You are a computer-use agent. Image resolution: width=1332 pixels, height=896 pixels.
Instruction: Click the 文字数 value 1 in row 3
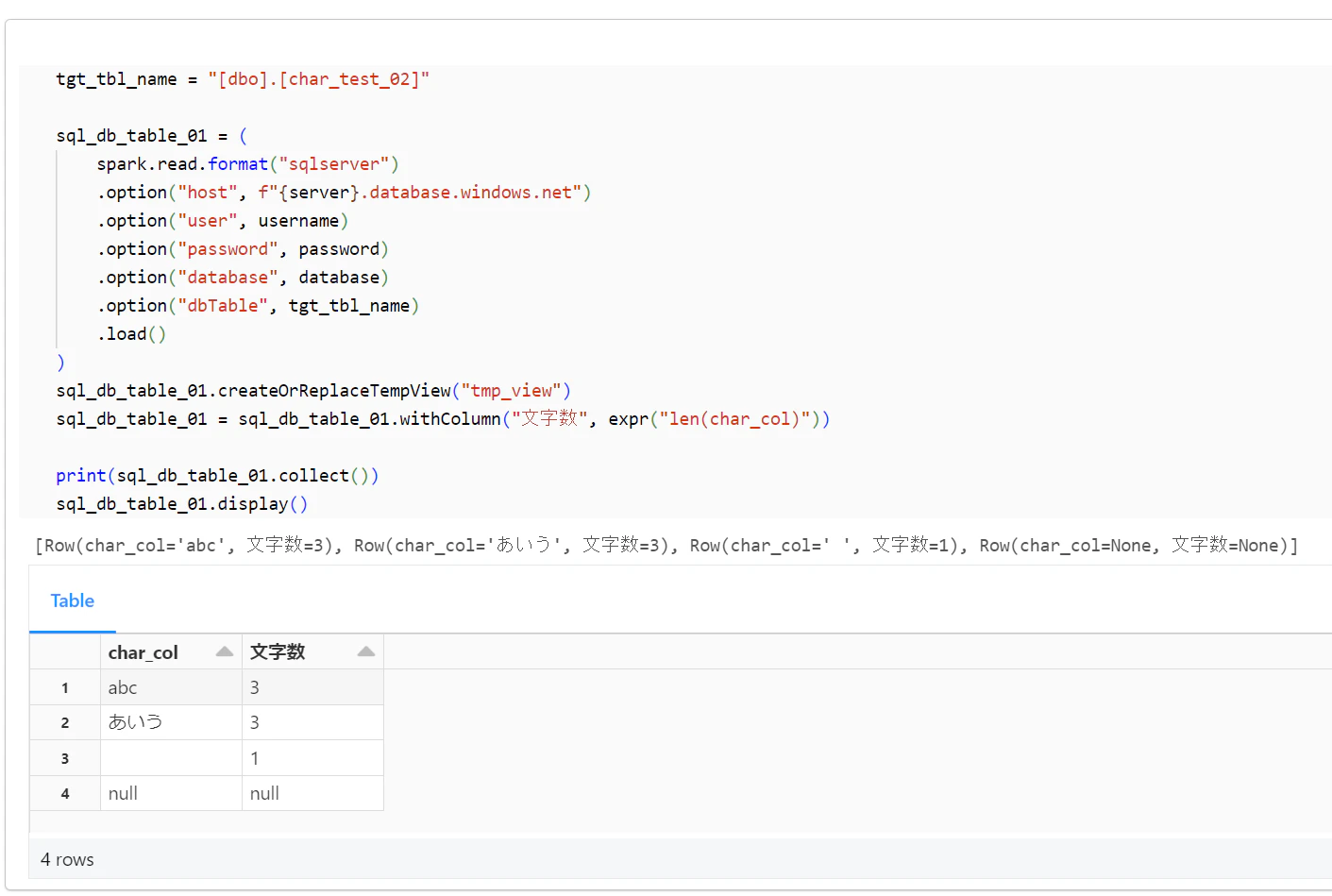(x=312, y=758)
